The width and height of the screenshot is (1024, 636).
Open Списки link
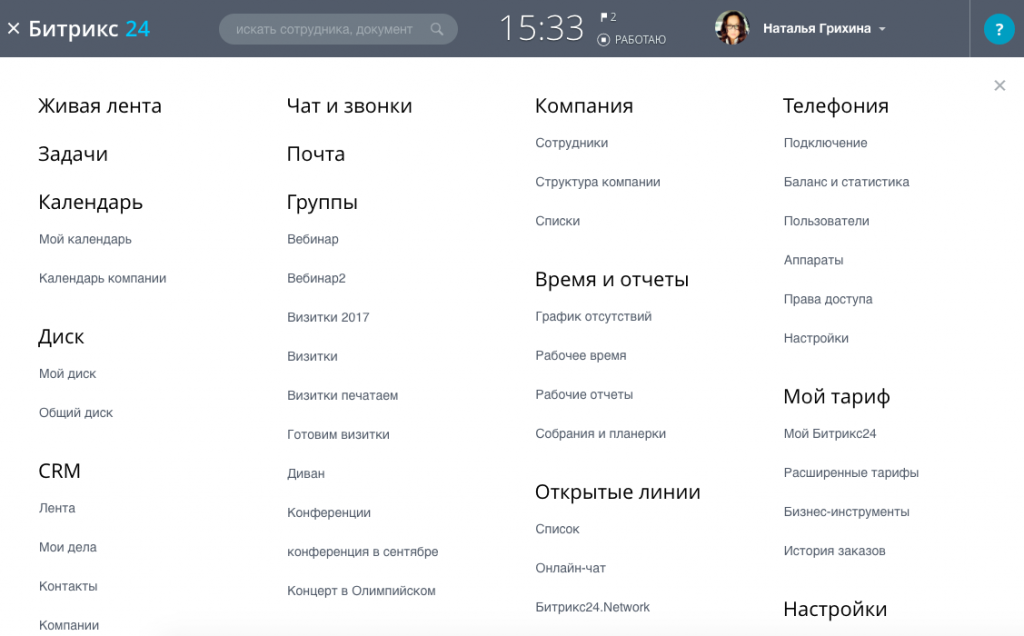point(557,221)
